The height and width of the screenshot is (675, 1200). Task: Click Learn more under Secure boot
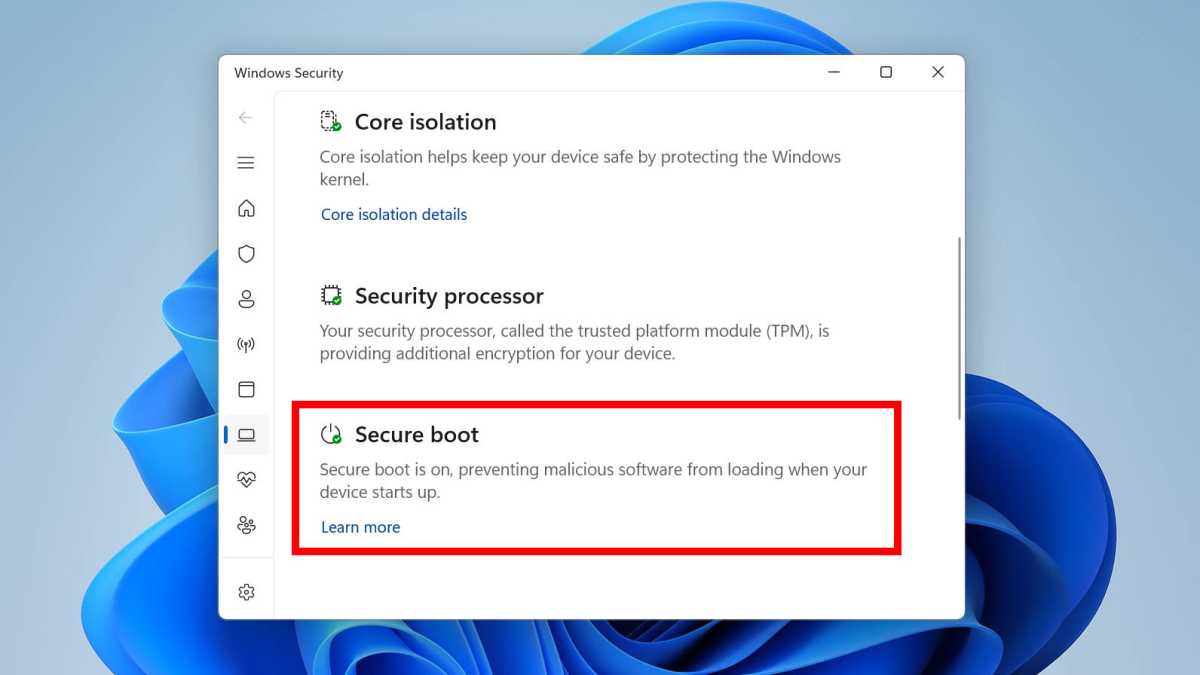coord(360,527)
